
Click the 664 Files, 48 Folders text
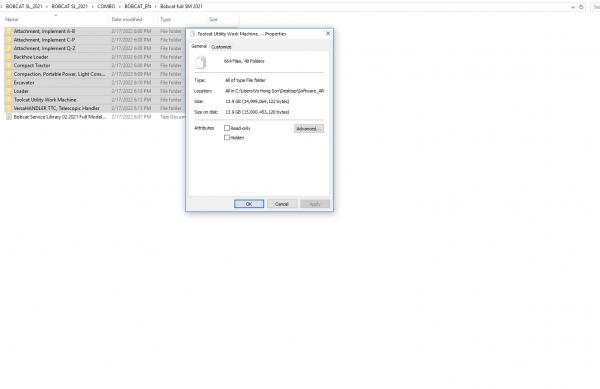click(244, 61)
